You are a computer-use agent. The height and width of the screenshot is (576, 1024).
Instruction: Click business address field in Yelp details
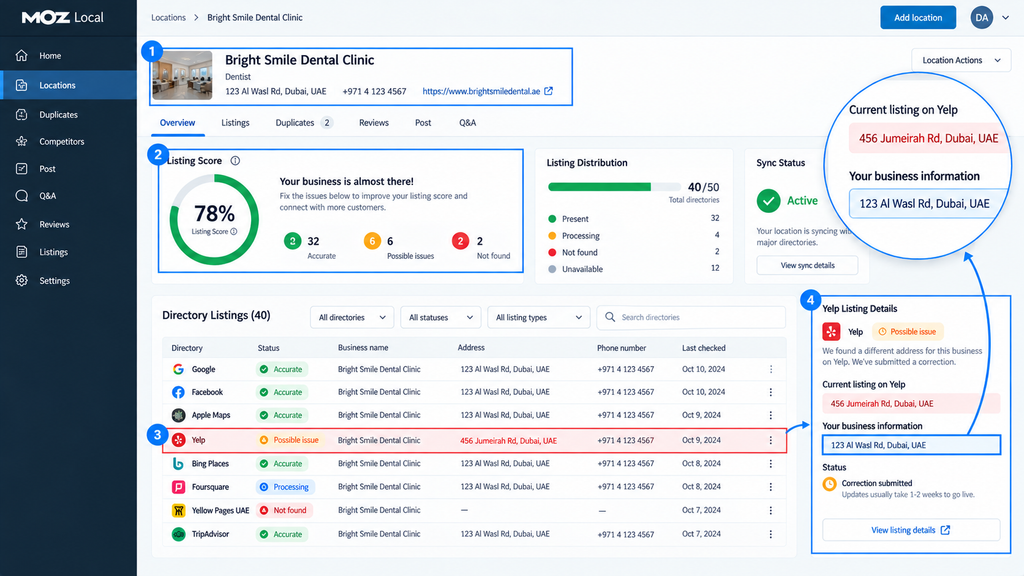click(x=911, y=445)
